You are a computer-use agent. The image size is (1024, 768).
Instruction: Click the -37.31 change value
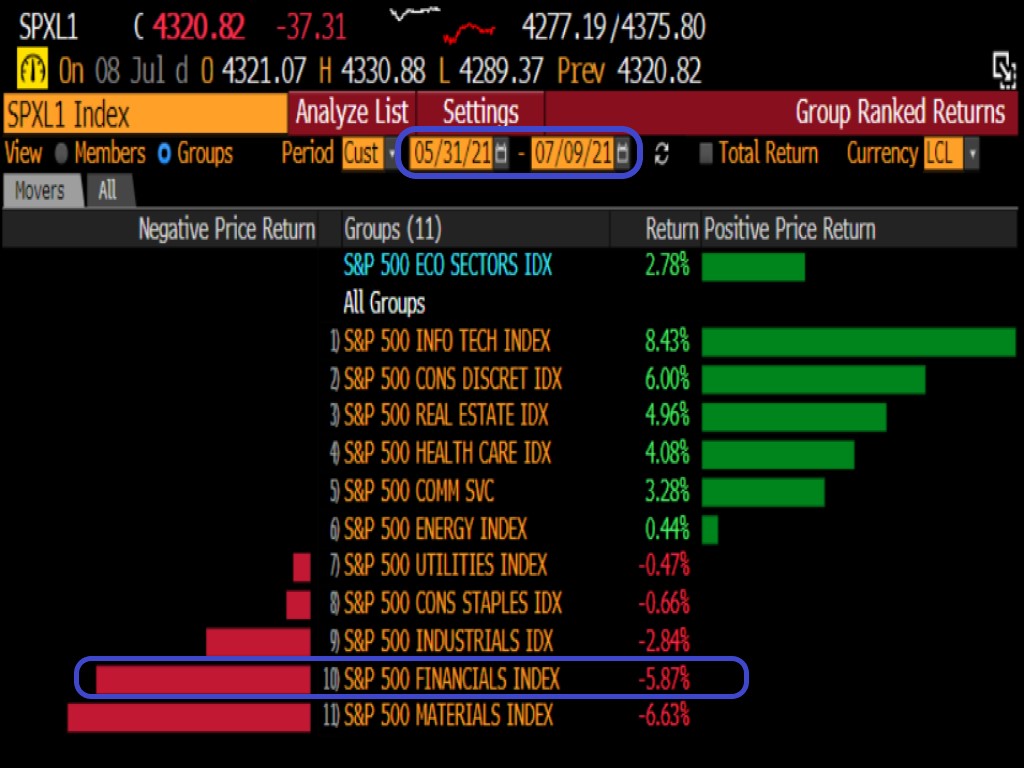pyautogui.click(x=311, y=27)
